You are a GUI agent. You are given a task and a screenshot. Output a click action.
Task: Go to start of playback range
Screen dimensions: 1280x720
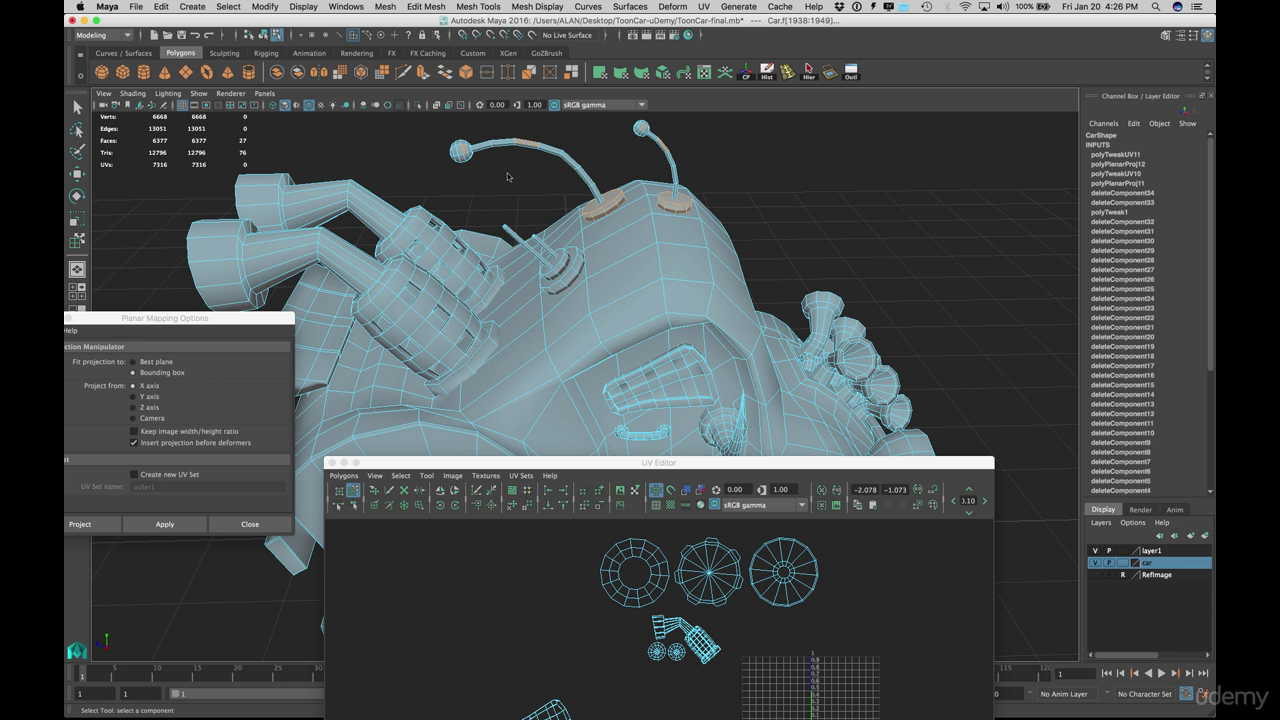coord(1106,674)
